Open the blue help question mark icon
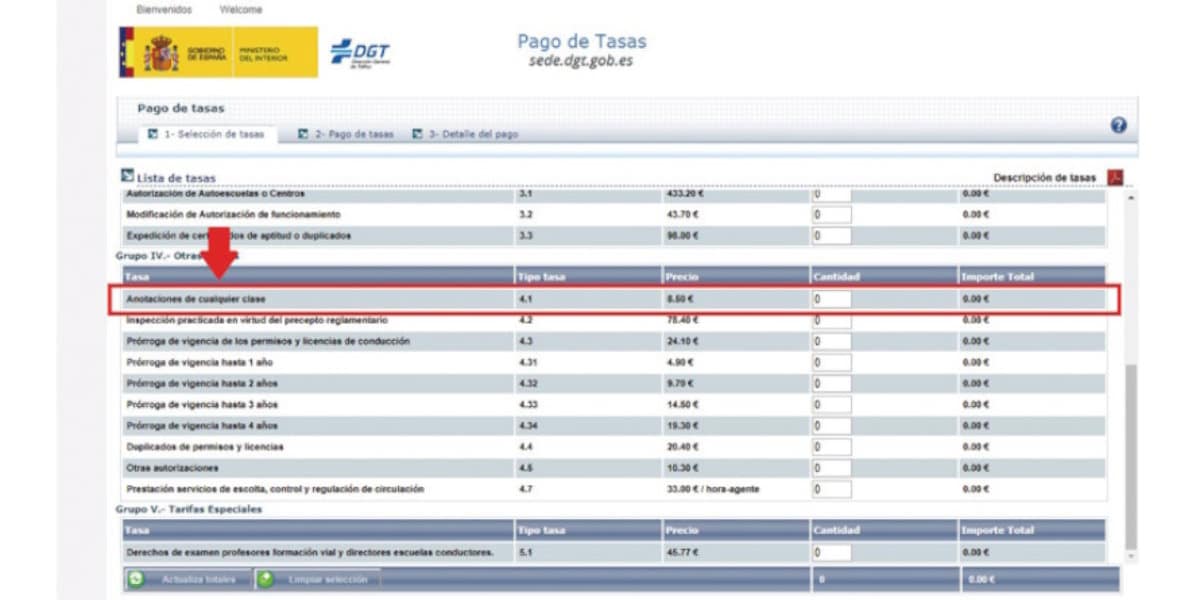Image resolution: width=1200 pixels, height=600 pixels. 1119,126
